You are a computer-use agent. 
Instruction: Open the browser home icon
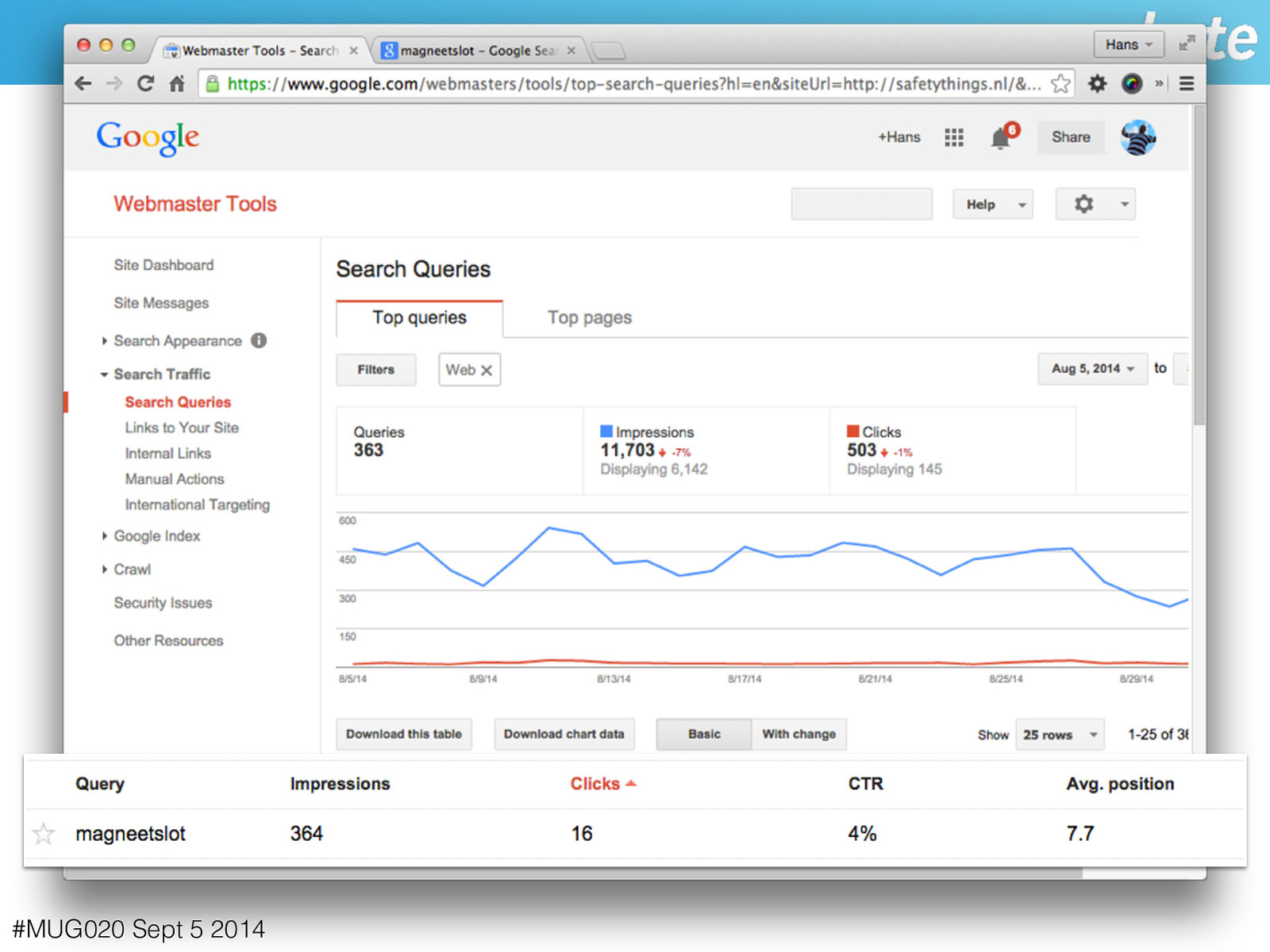click(x=177, y=83)
